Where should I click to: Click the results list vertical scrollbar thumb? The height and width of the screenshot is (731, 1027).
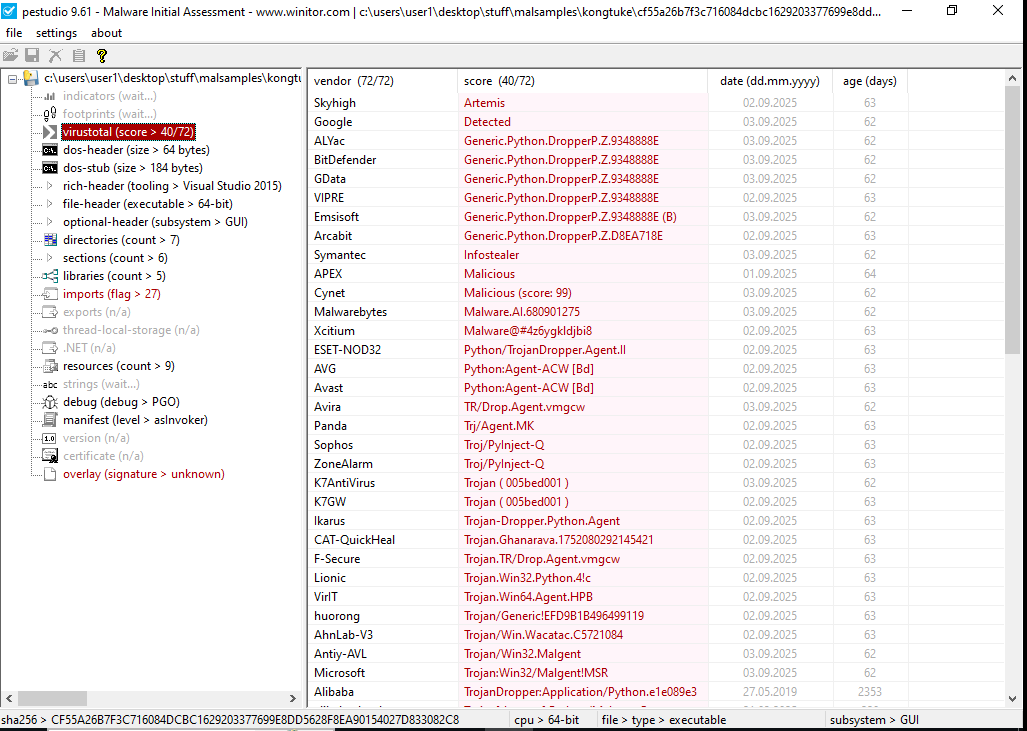click(x=1013, y=220)
